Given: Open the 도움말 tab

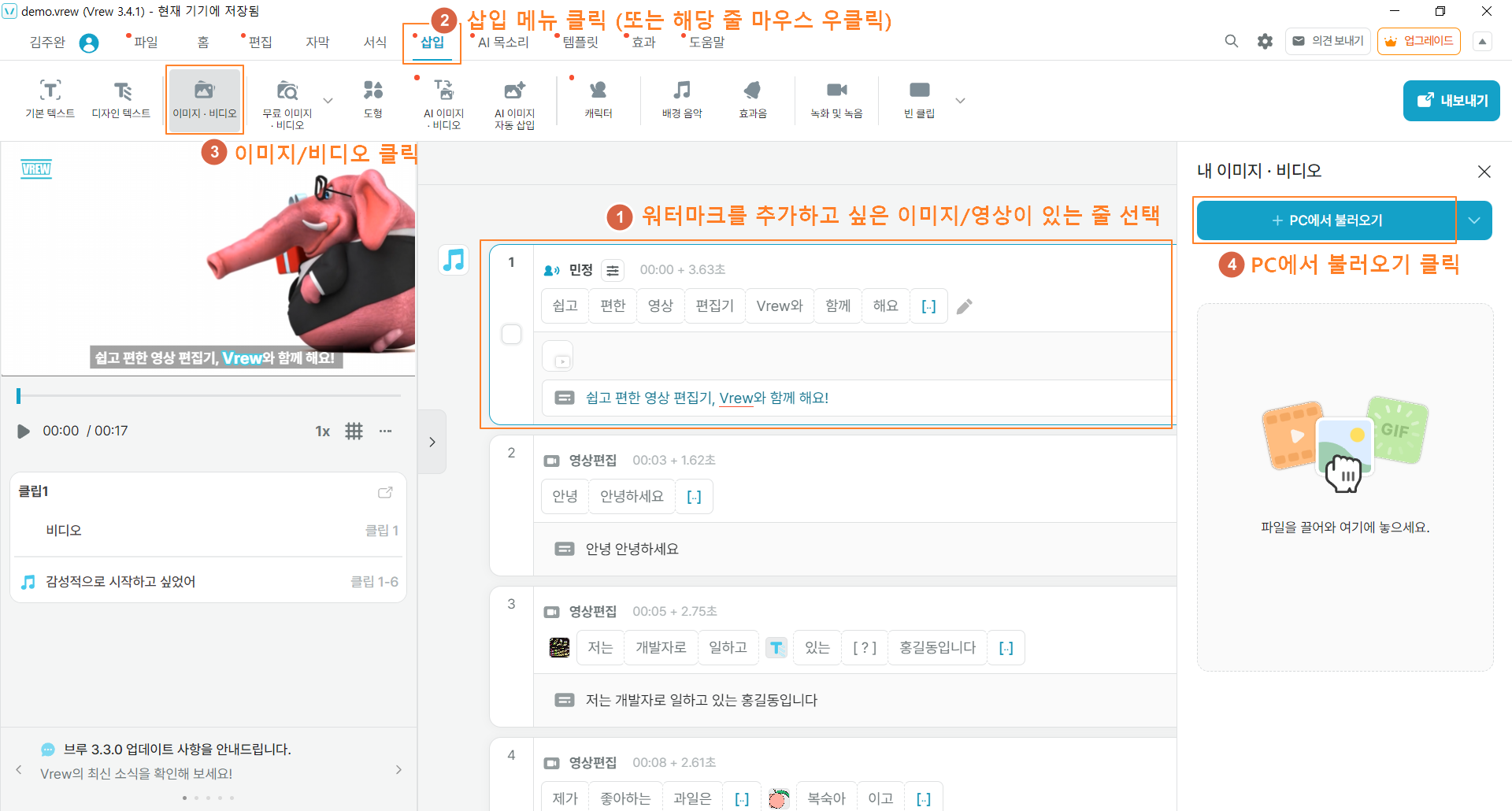Looking at the screenshot, I should (x=706, y=42).
